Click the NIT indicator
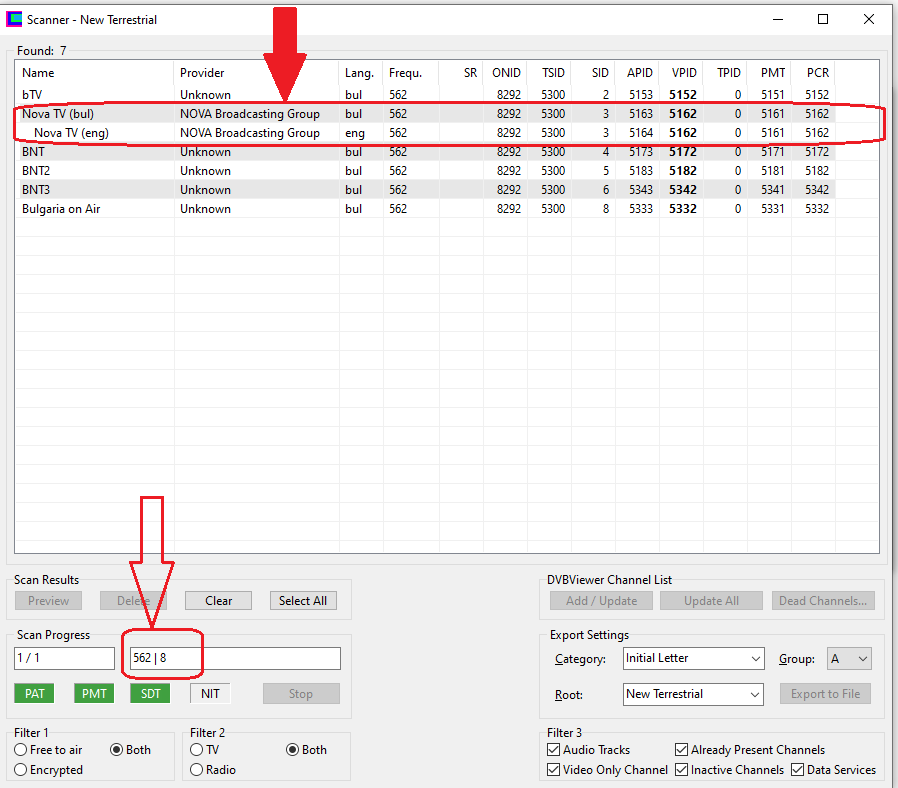Screen dimensions: 898x788 pyautogui.click(x=210, y=694)
